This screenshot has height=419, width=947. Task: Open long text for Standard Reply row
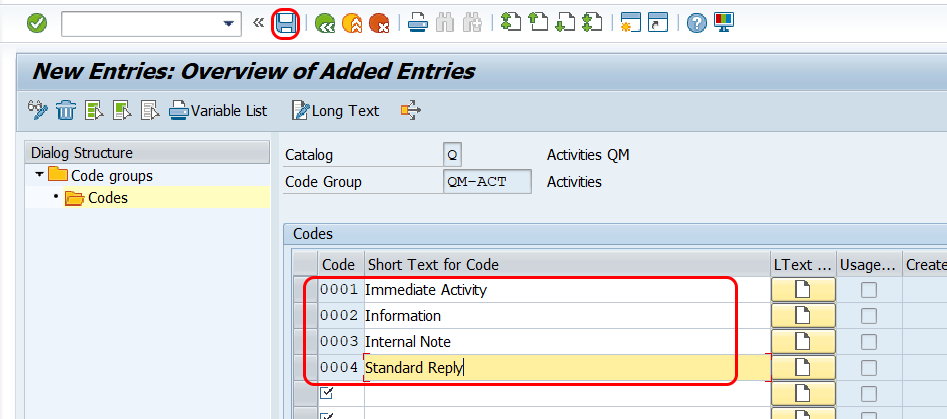(x=803, y=368)
